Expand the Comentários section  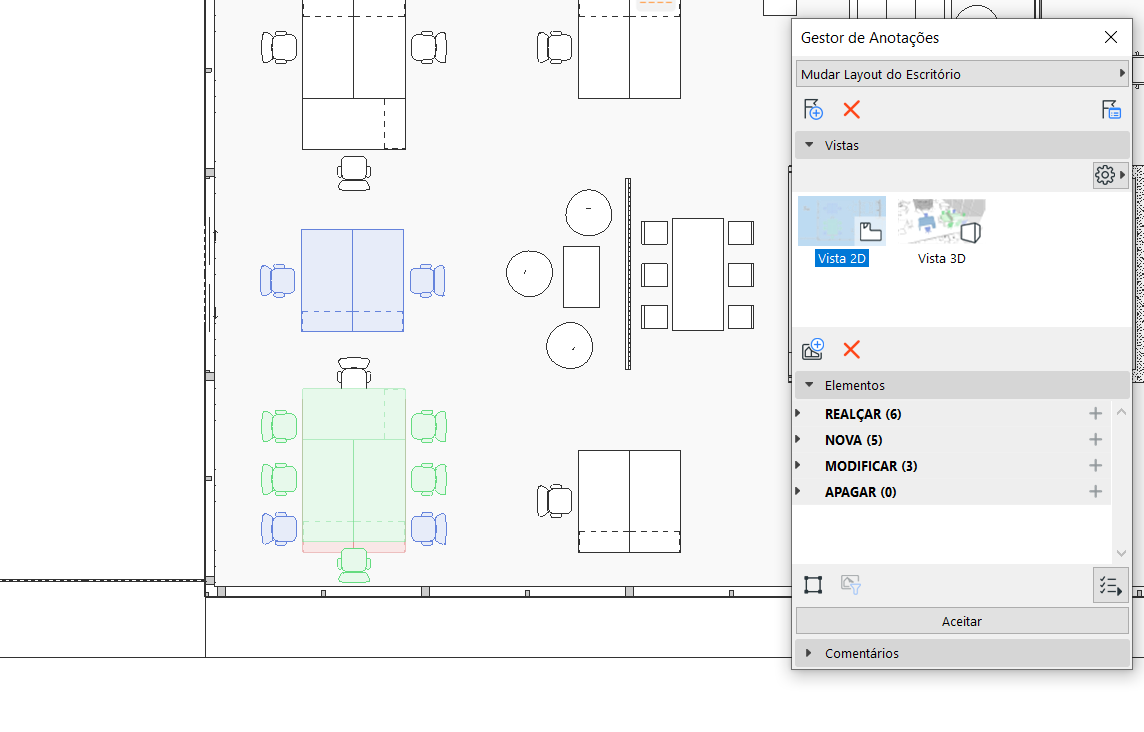(809, 654)
